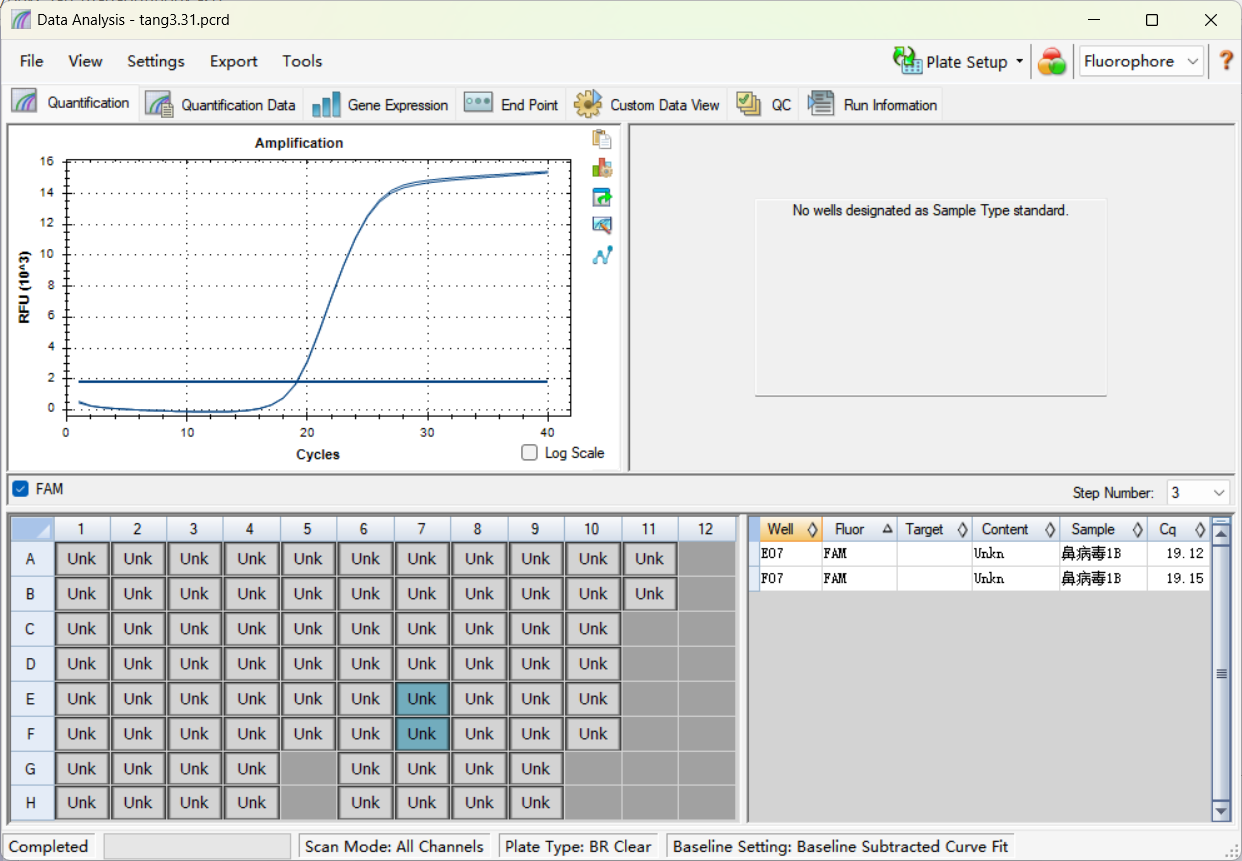
Task: Copy the amplification chart to clipboard
Action: (601, 139)
